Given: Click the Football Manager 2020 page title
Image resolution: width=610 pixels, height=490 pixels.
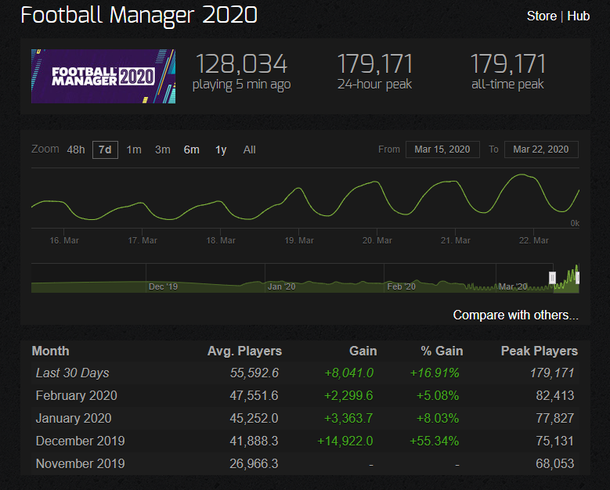Looking at the screenshot, I should click(139, 16).
